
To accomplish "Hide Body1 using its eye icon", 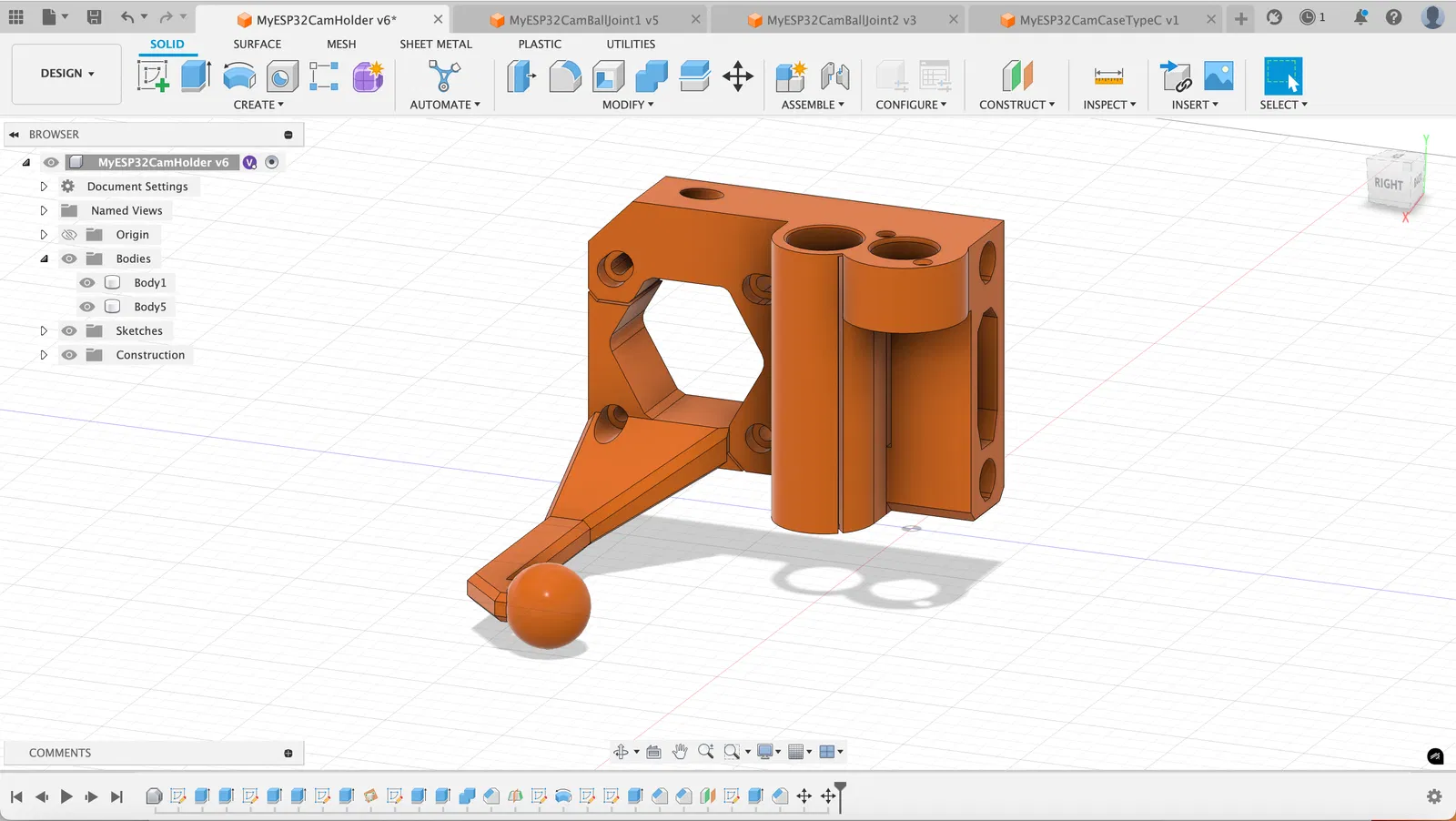I will [x=87, y=283].
